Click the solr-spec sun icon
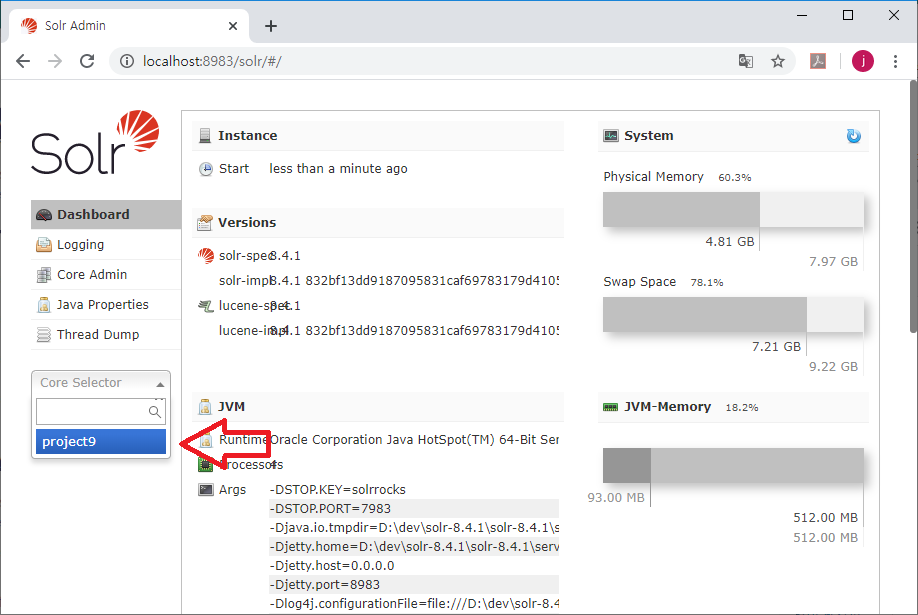 pyautogui.click(x=205, y=256)
